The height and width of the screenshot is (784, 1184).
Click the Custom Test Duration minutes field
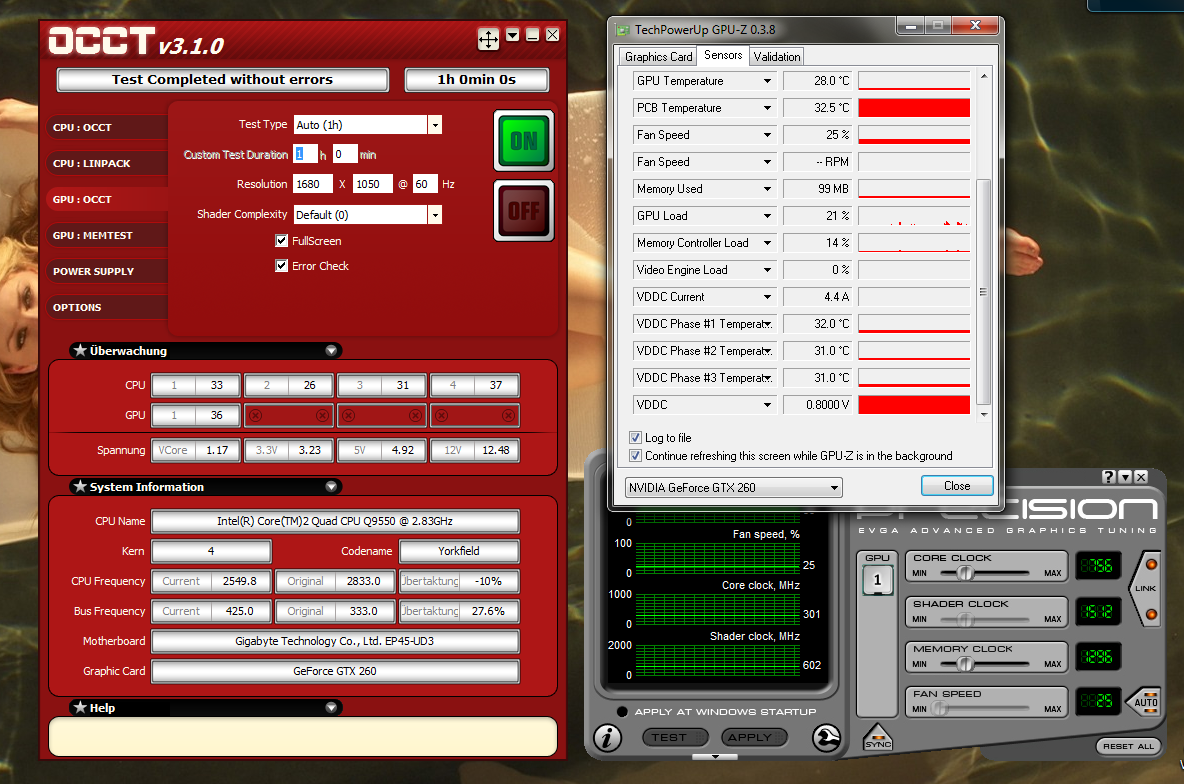[344, 154]
